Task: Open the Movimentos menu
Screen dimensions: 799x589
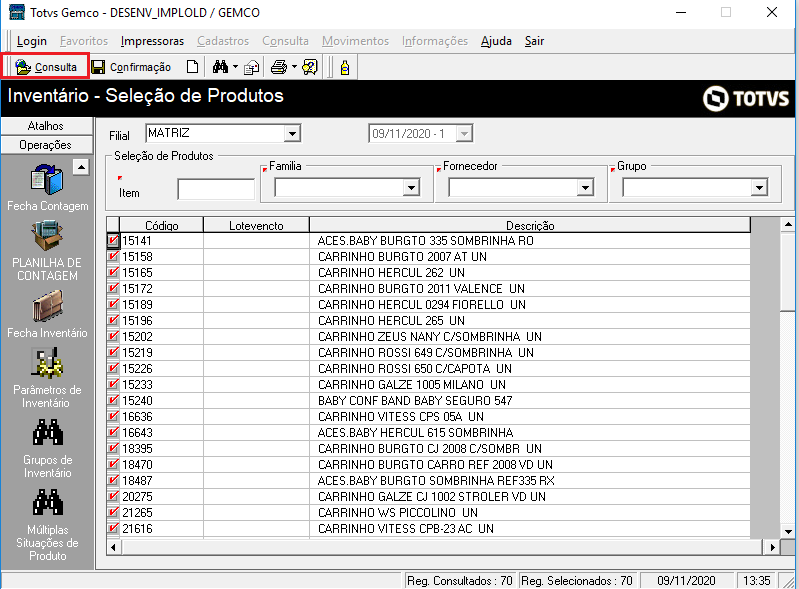Action: (x=355, y=41)
